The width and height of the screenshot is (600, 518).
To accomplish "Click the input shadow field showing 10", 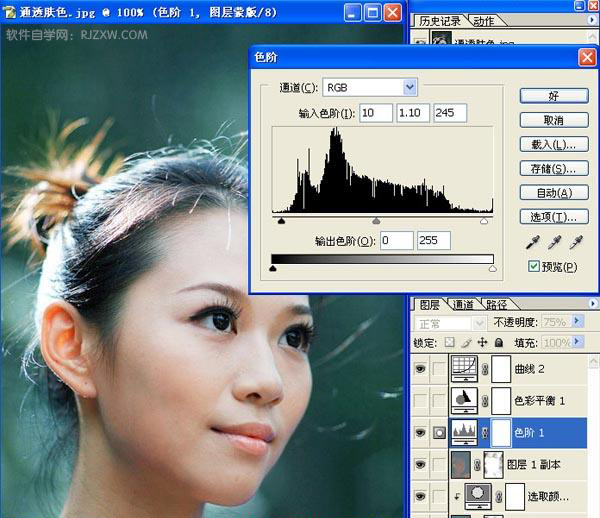I will pos(376,113).
